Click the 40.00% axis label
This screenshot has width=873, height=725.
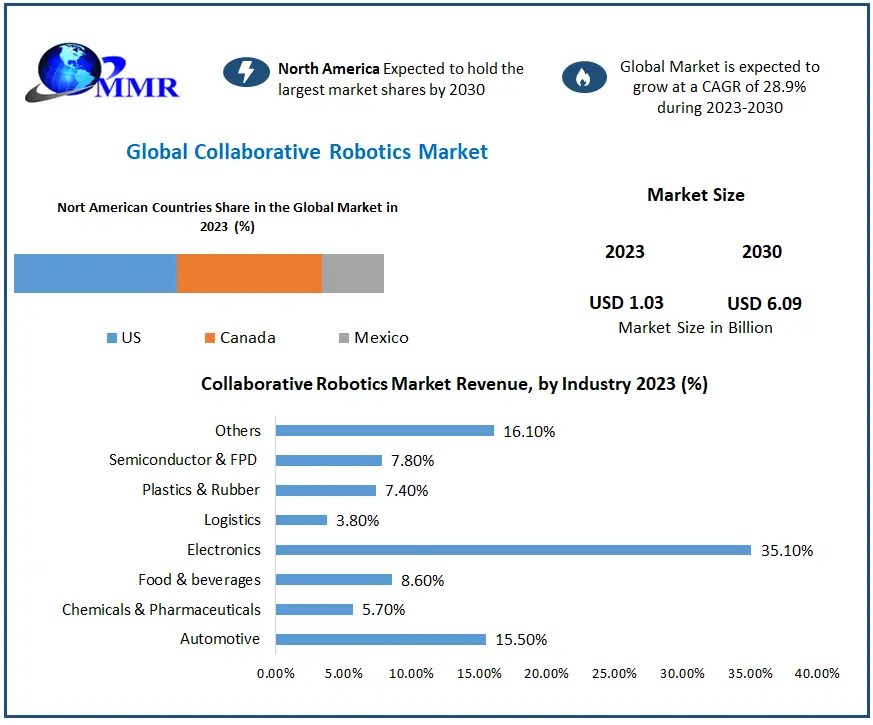coord(818,674)
